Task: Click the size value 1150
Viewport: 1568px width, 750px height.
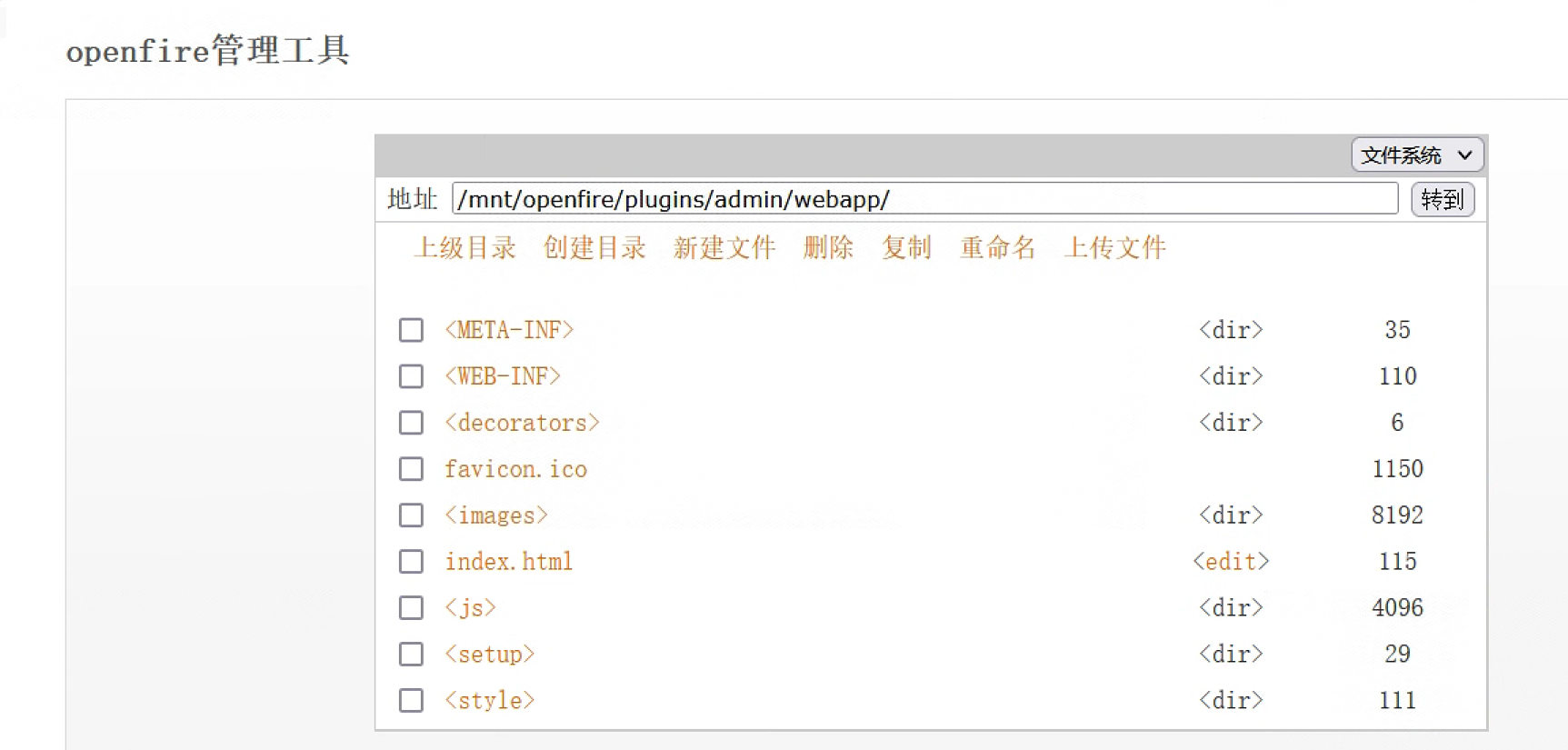Action: click(1397, 469)
